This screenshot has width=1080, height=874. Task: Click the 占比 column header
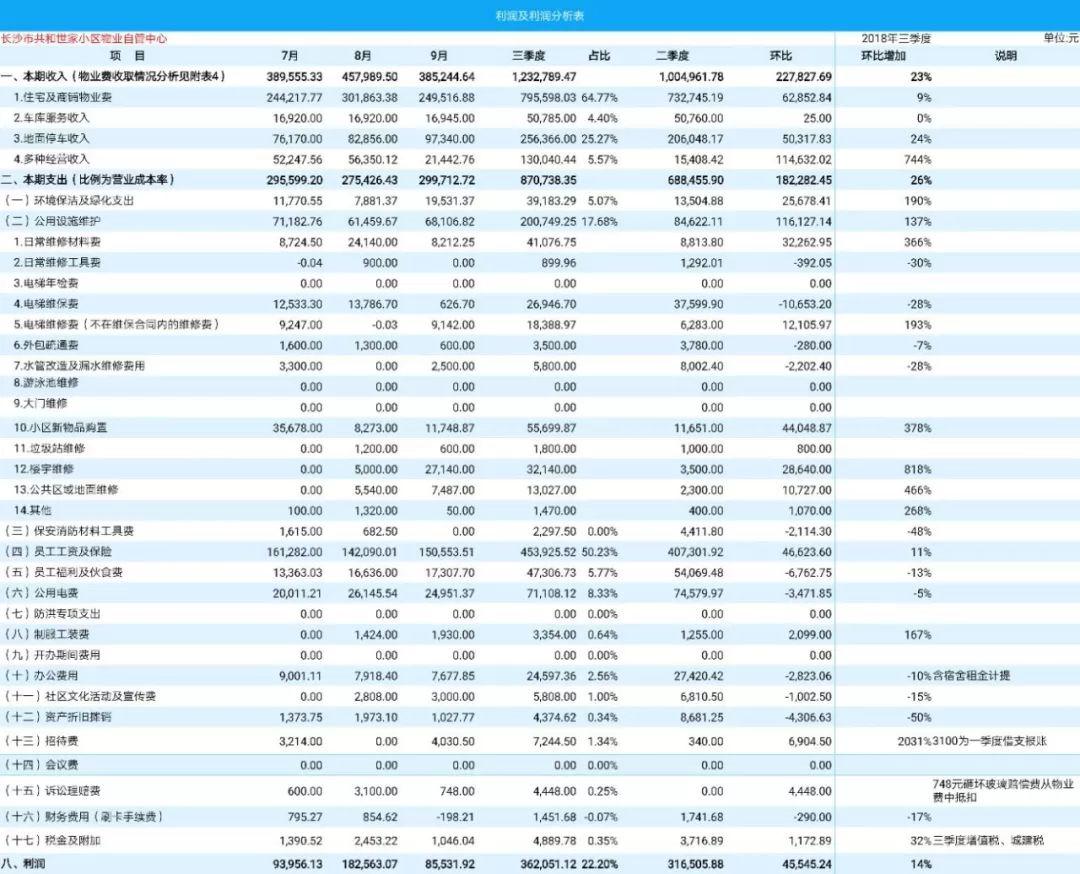point(599,56)
